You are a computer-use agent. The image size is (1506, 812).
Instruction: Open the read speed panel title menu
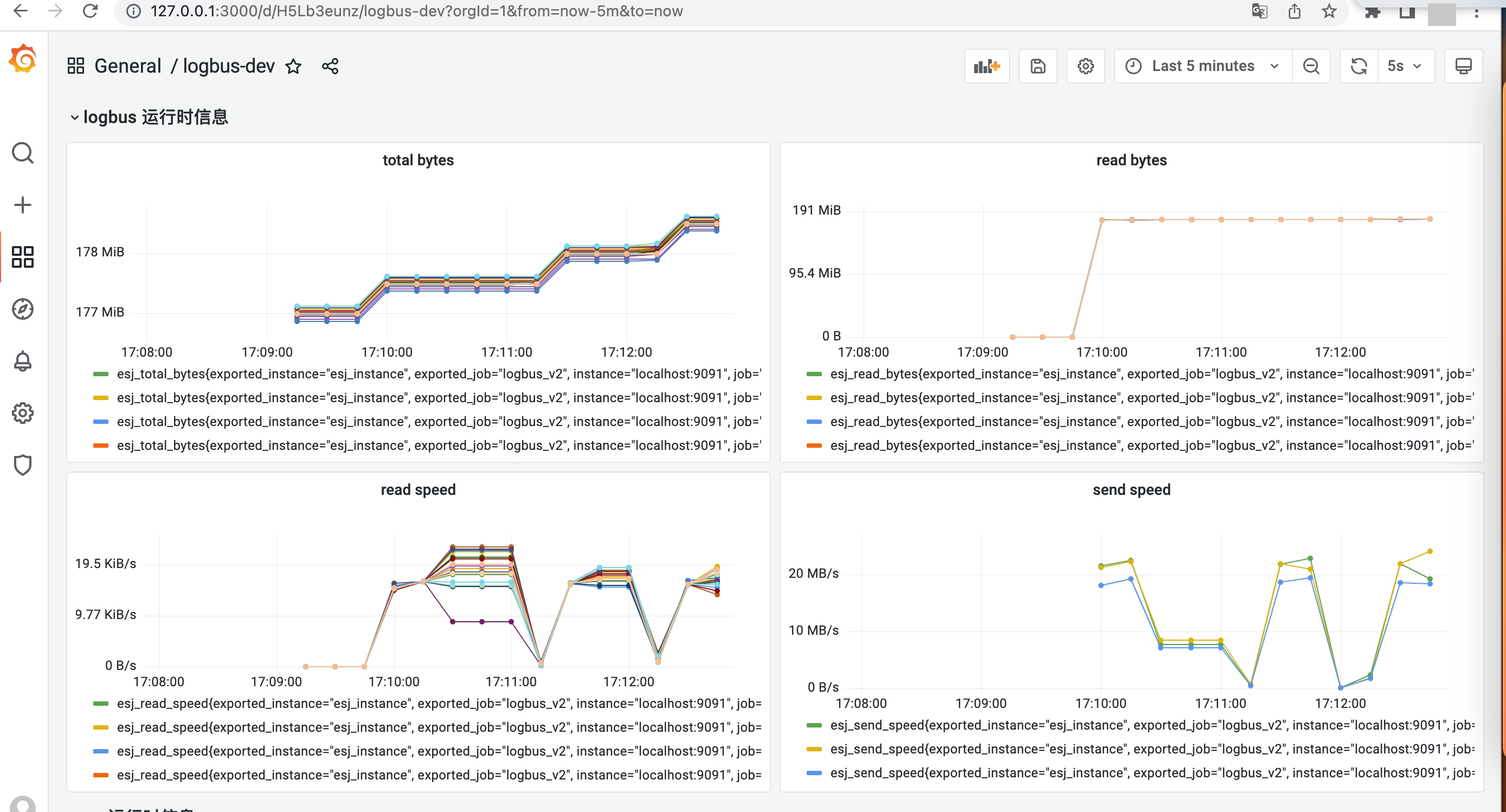point(418,490)
